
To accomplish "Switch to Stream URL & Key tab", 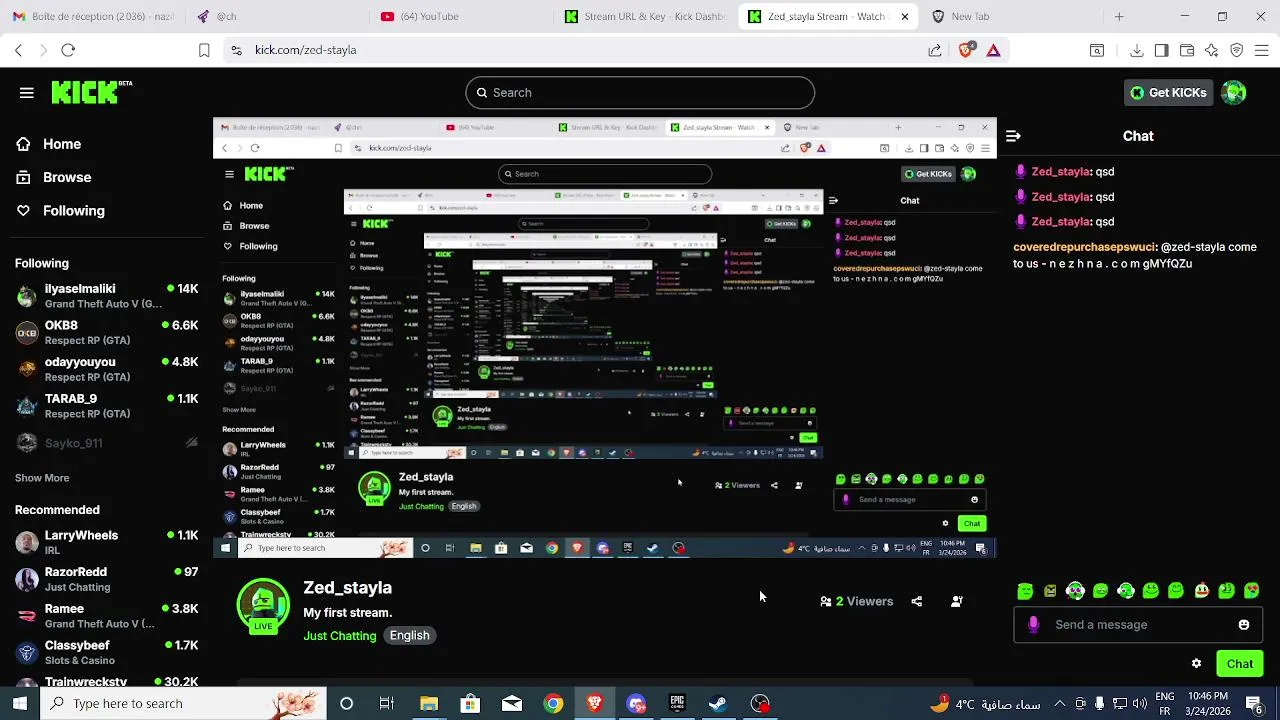I will pyautogui.click(x=645, y=17).
